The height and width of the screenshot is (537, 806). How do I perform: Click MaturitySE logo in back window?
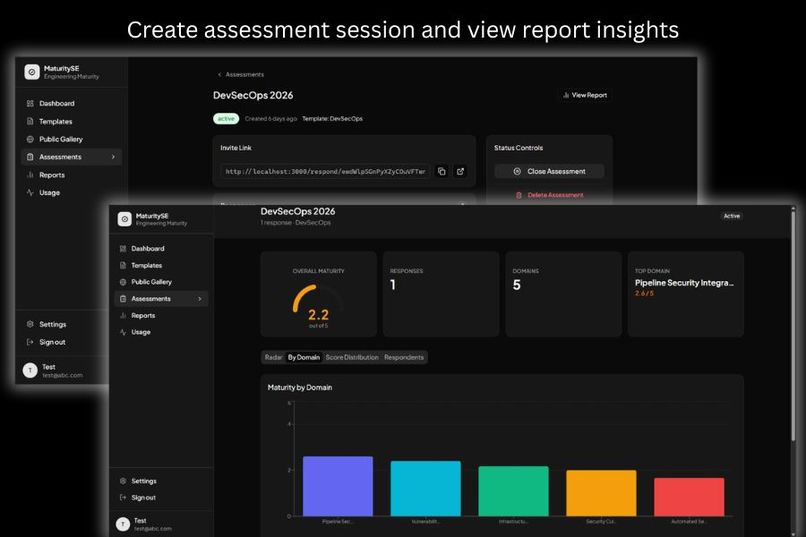click(32, 72)
